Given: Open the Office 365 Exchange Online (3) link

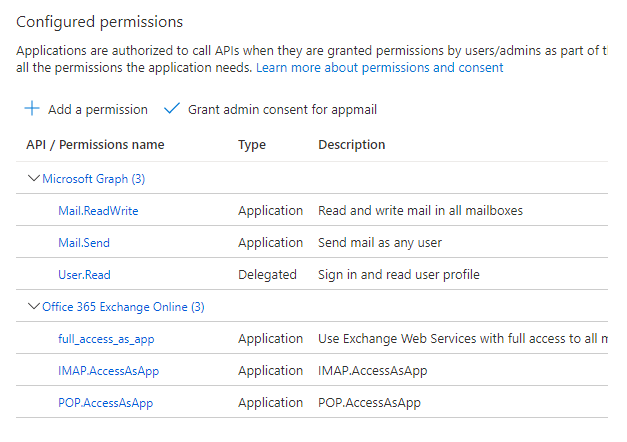Looking at the screenshot, I should pyautogui.click(x=123, y=307).
